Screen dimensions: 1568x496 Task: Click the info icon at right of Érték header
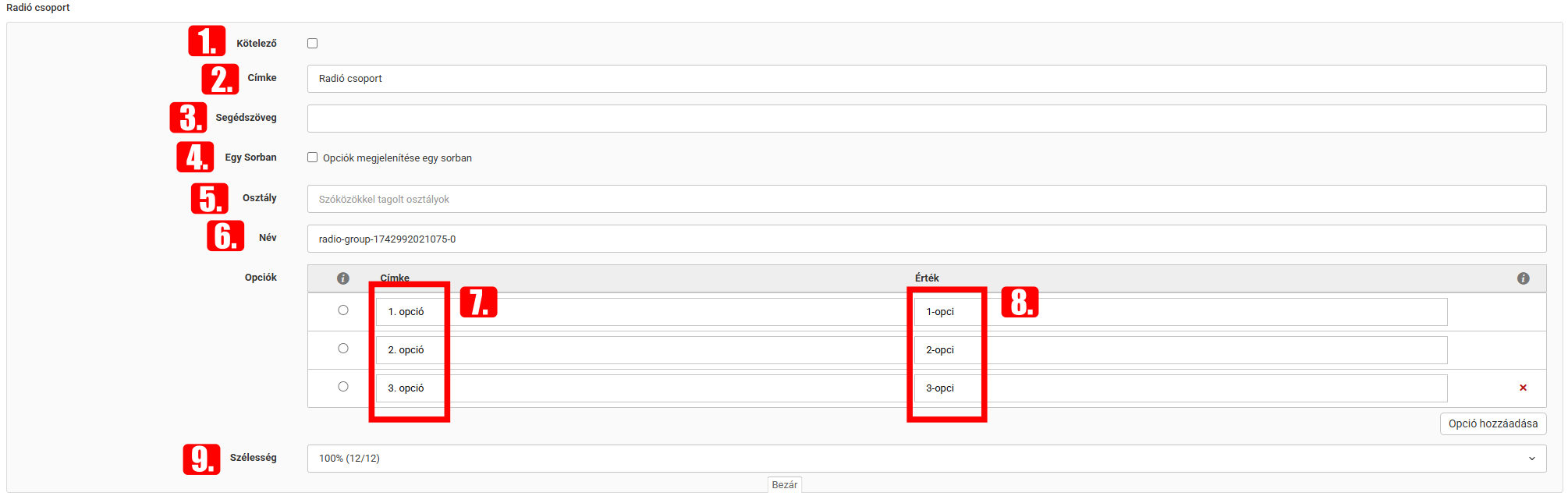pyautogui.click(x=1523, y=278)
